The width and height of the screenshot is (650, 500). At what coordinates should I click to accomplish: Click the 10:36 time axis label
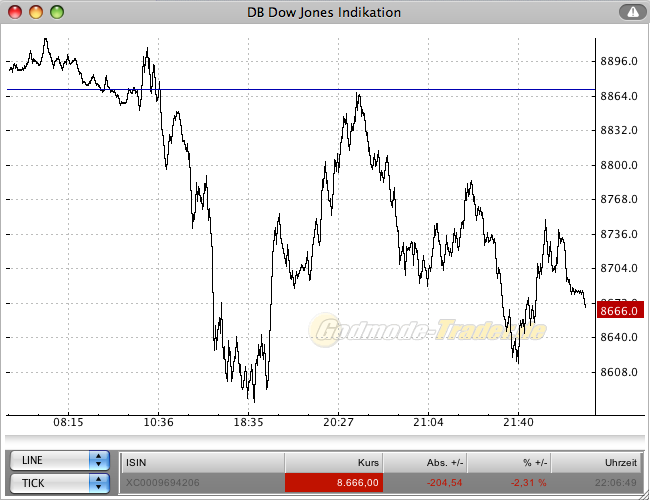pos(158,422)
